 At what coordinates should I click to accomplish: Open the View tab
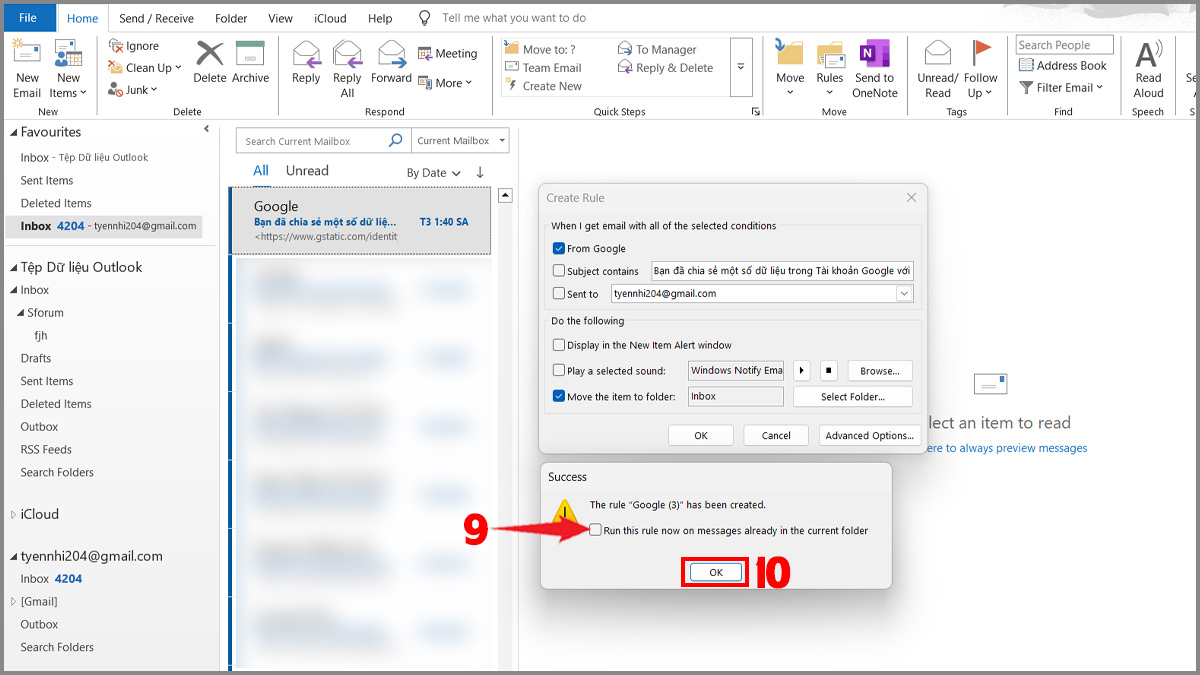pos(281,18)
